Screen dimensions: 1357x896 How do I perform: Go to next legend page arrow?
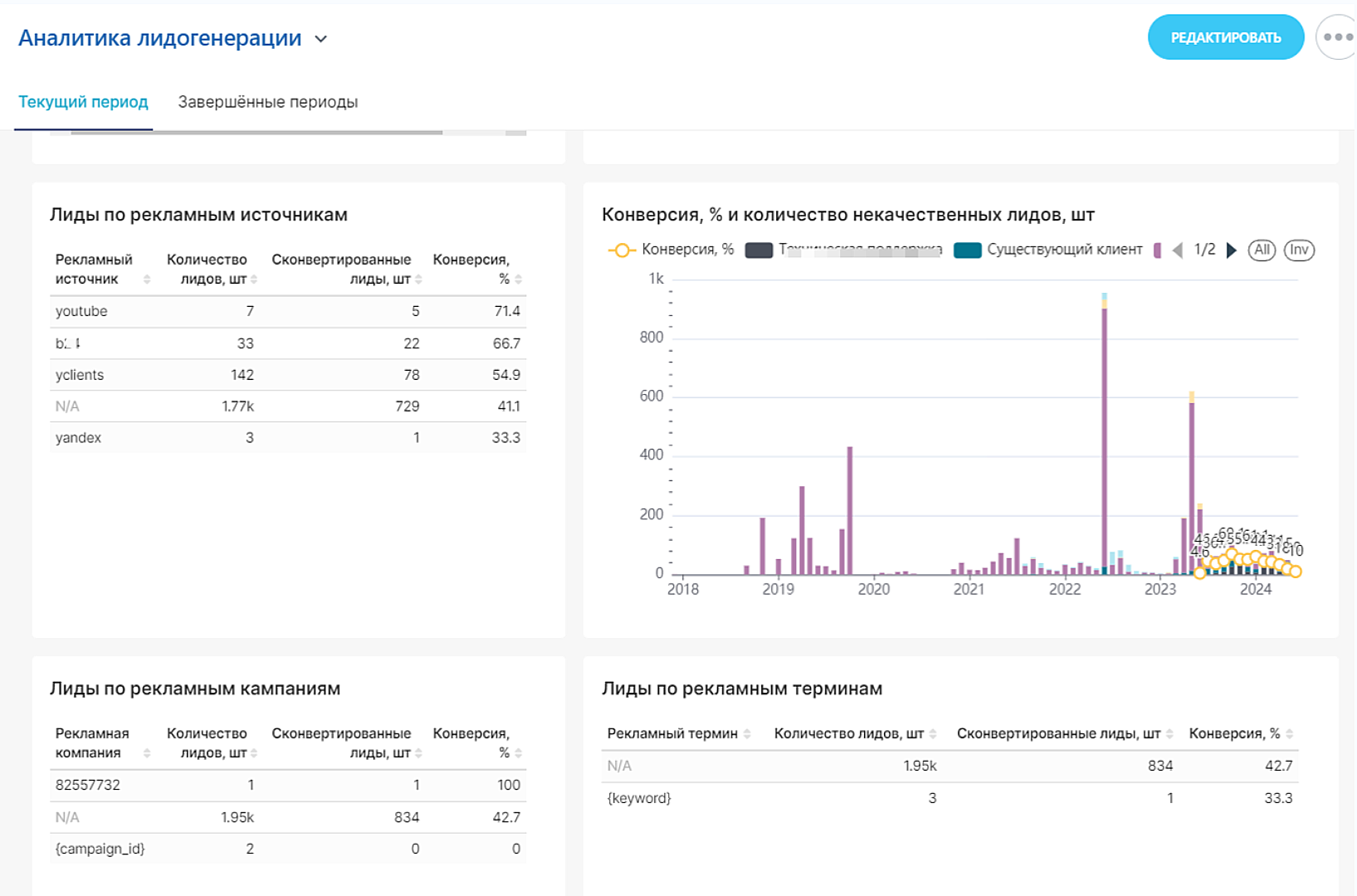click(x=1232, y=250)
